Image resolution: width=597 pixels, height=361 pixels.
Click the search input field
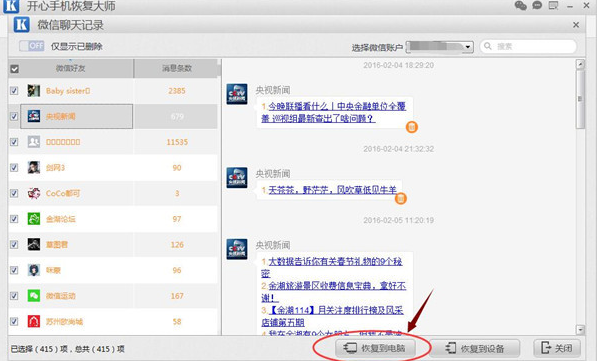(528, 46)
